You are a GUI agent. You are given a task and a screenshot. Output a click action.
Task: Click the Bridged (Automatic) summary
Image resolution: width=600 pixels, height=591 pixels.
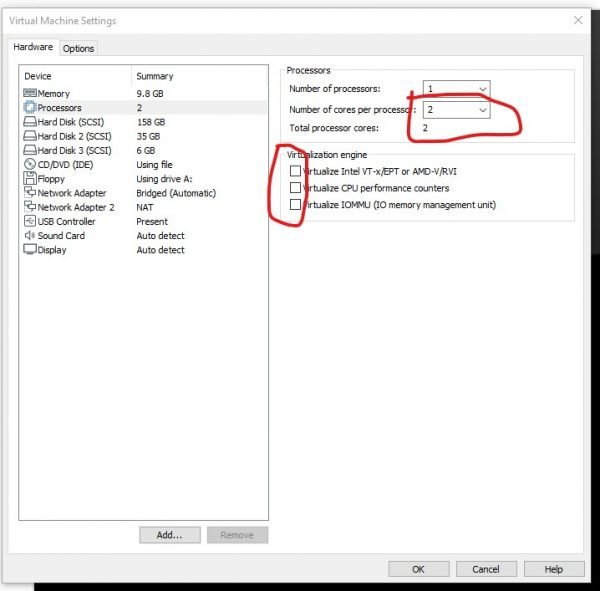[x=176, y=193]
